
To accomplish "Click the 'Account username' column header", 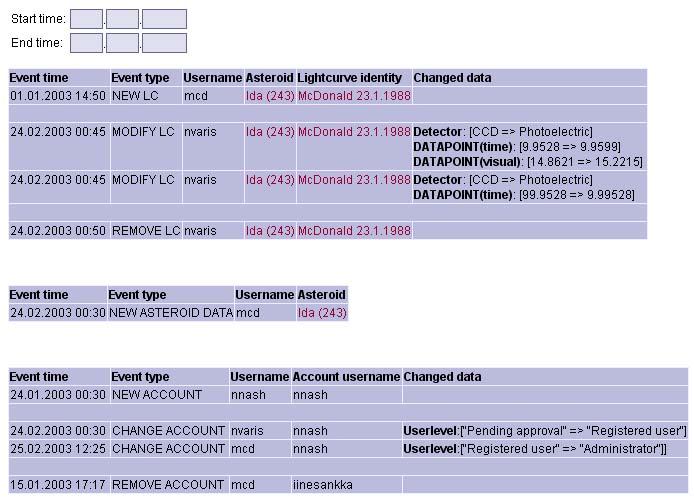I will pyautogui.click(x=346, y=377).
